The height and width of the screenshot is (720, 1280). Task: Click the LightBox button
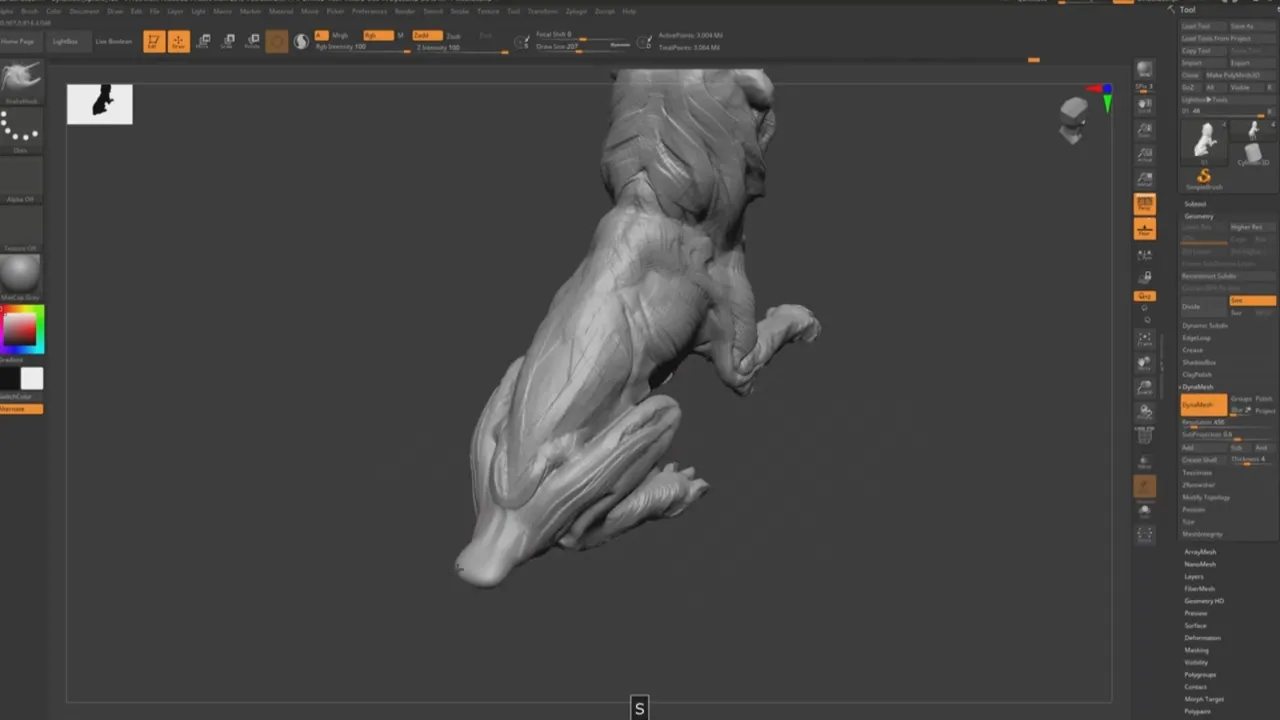65,42
